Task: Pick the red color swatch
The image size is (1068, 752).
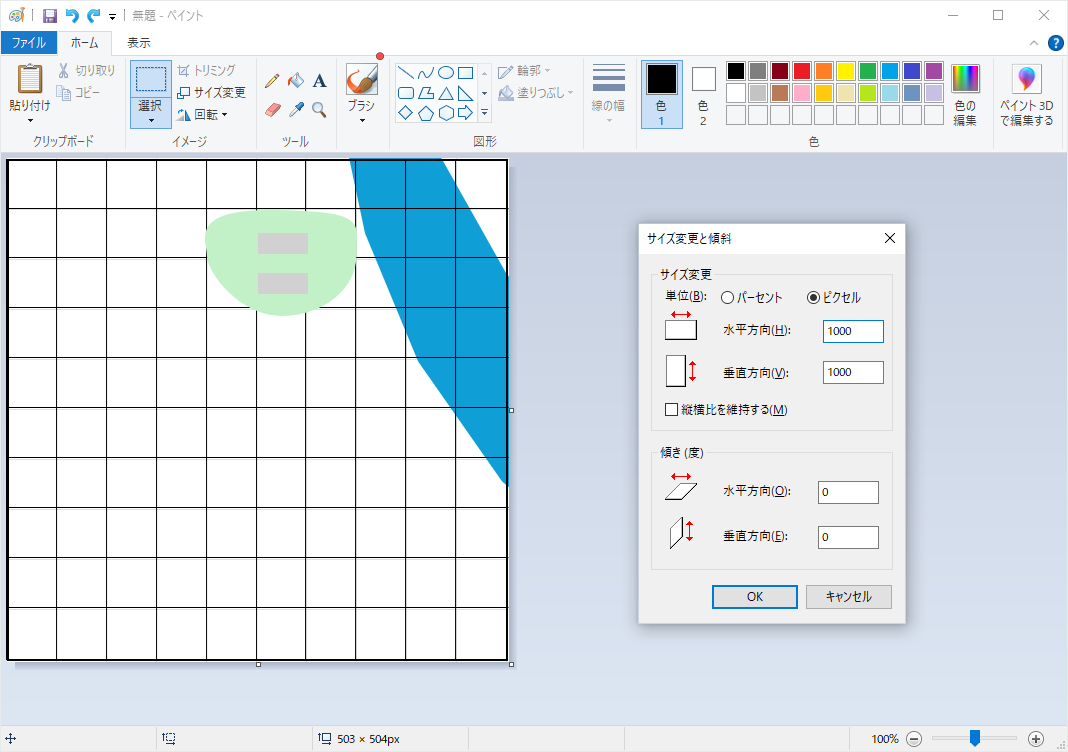Action: click(x=802, y=71)
